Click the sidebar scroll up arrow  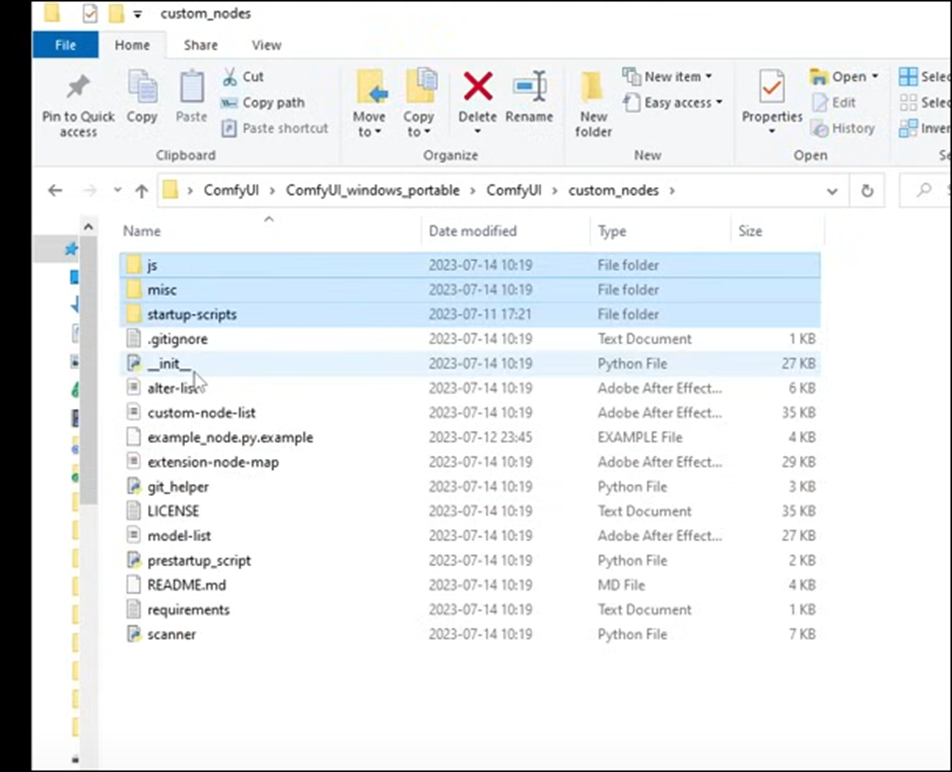point(89,227)
